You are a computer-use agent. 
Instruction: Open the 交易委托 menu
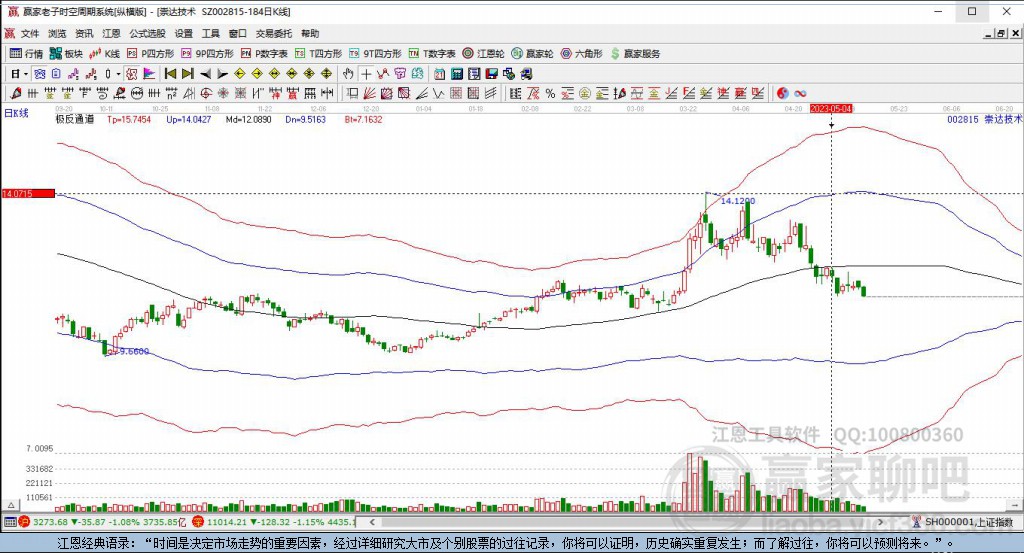coord(273,33)
